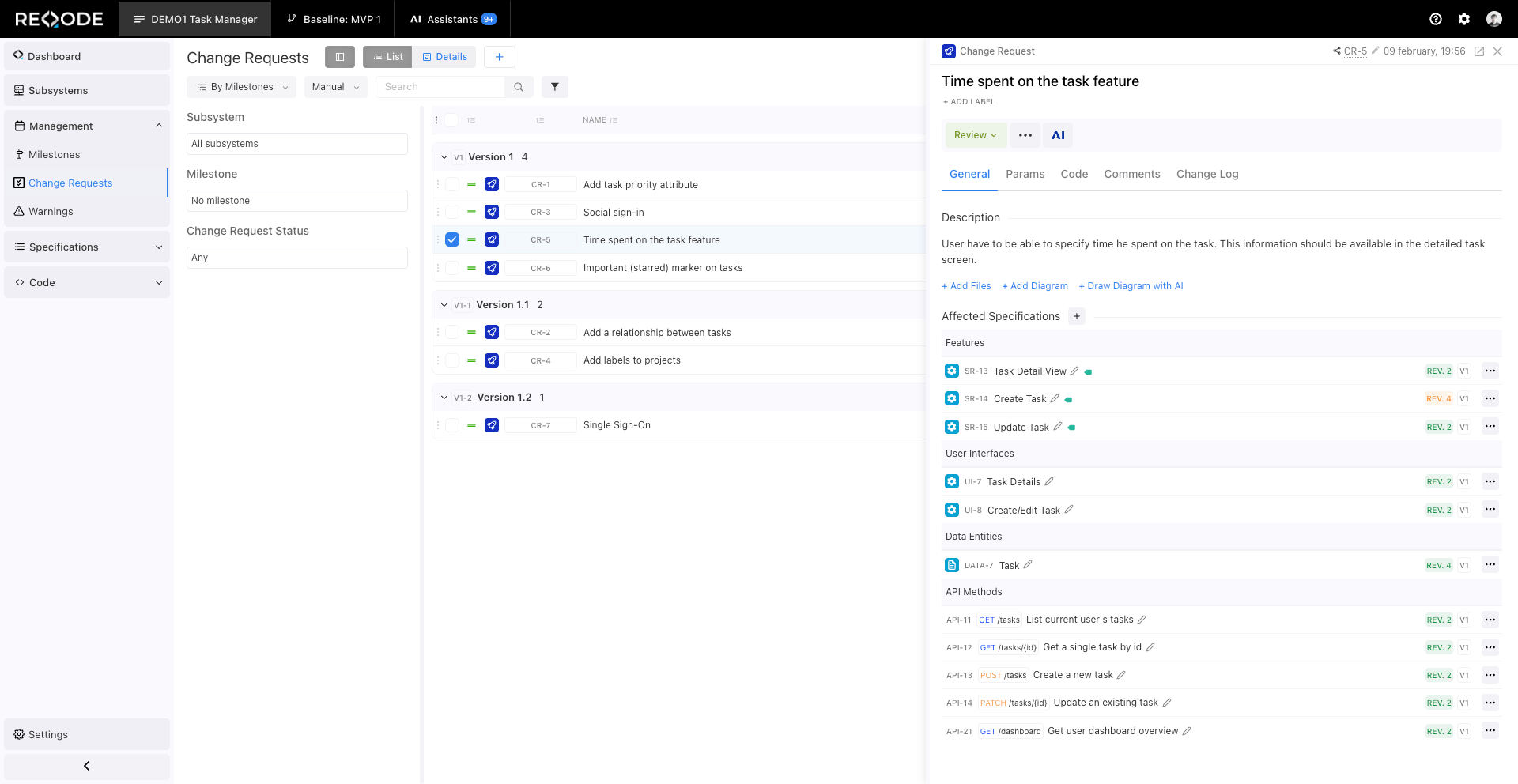The height and width of the screenshot is (784, 1518).
Task: Open the more options menu for DATA-7 Task
Action: click(1490, 564)
